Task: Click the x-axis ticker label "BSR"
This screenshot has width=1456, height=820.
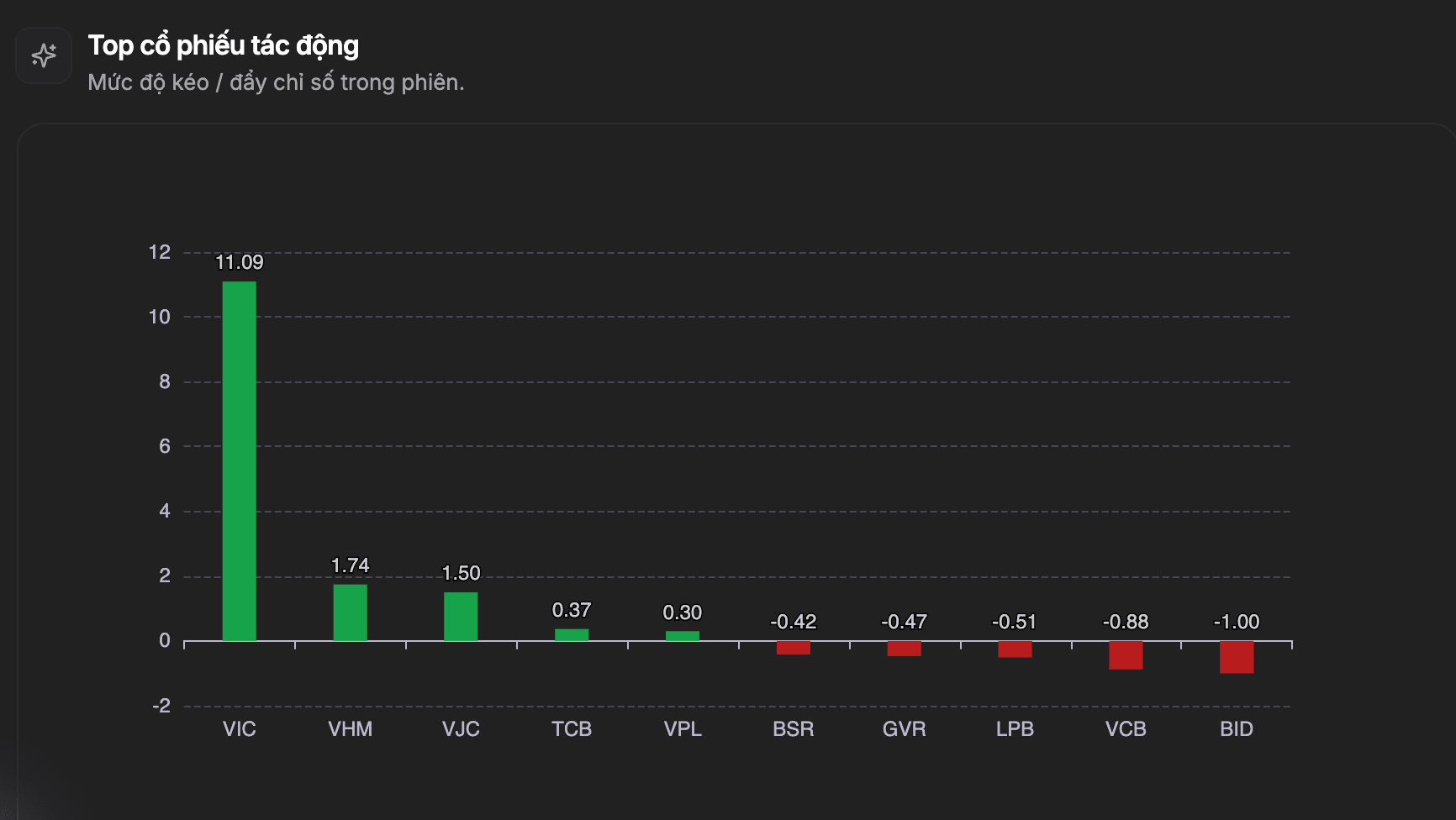Action: [x=794, y=729]
